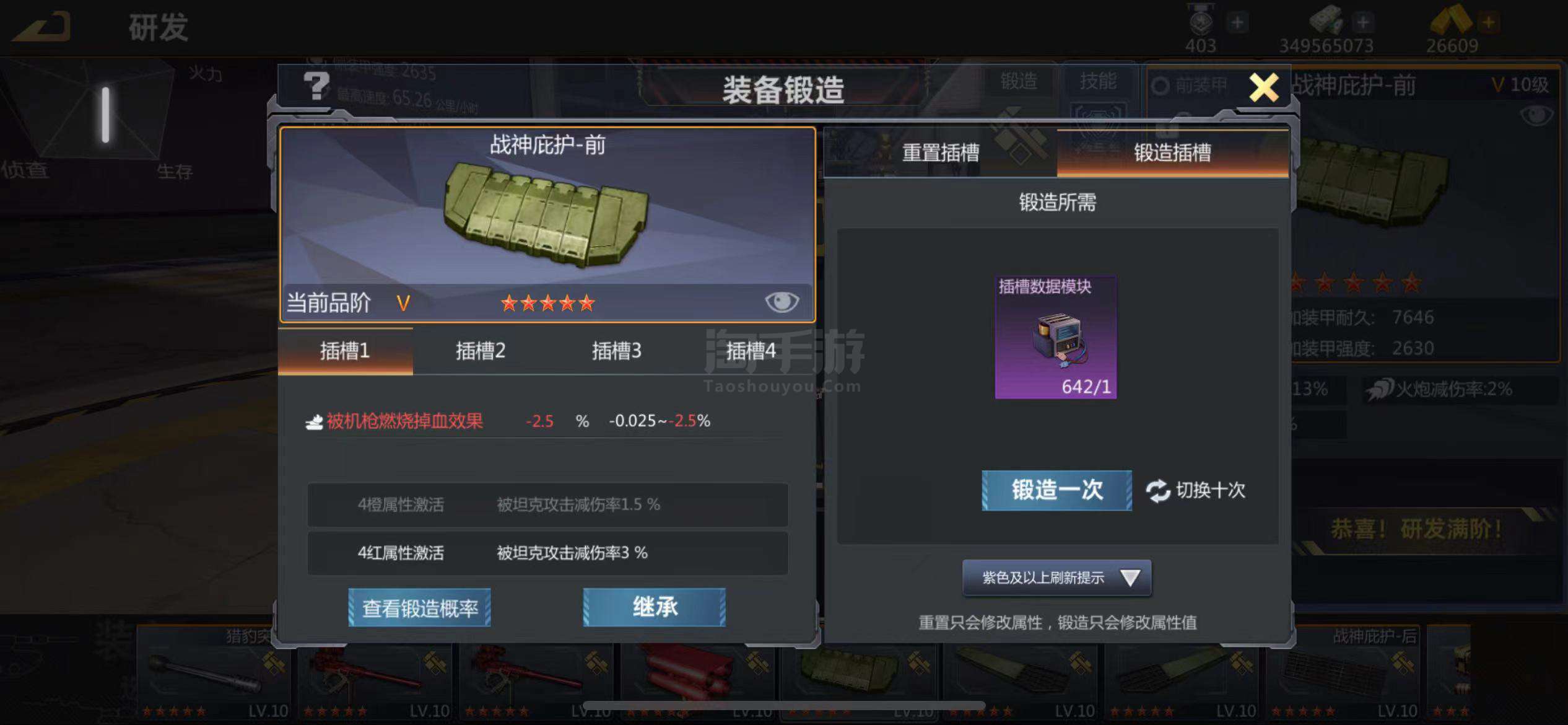Toggle the eye icon in 当前品阶 row
The width and height of the screenshot is (1568, 725).
click(x=782, y=302)
